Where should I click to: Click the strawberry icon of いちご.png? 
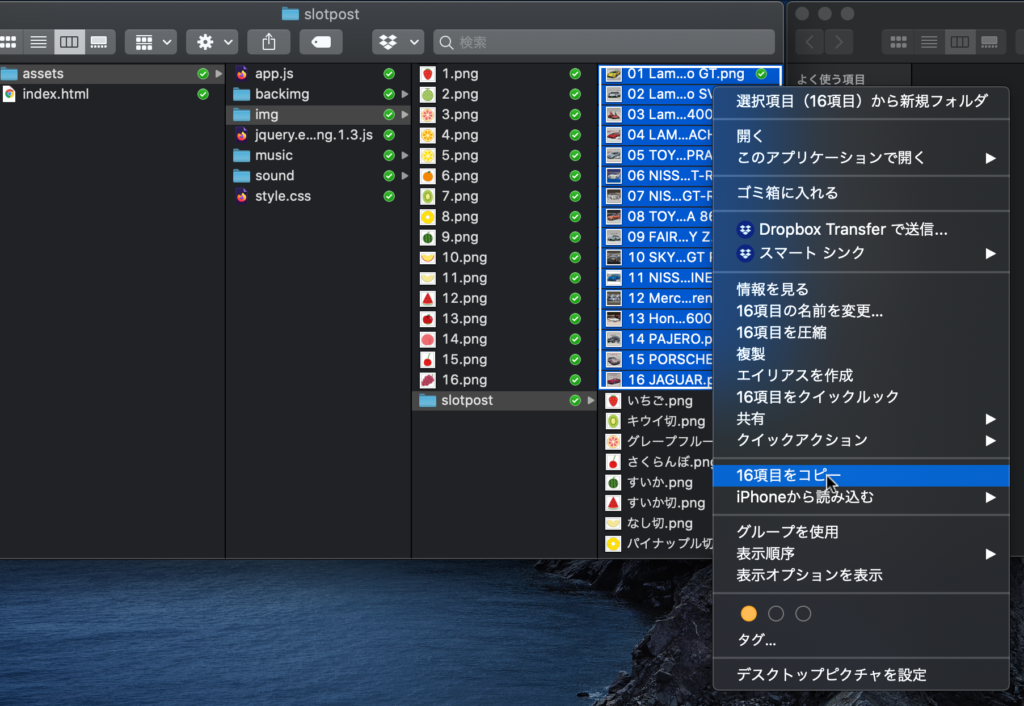pyautogui.click(x=614, y=401)
